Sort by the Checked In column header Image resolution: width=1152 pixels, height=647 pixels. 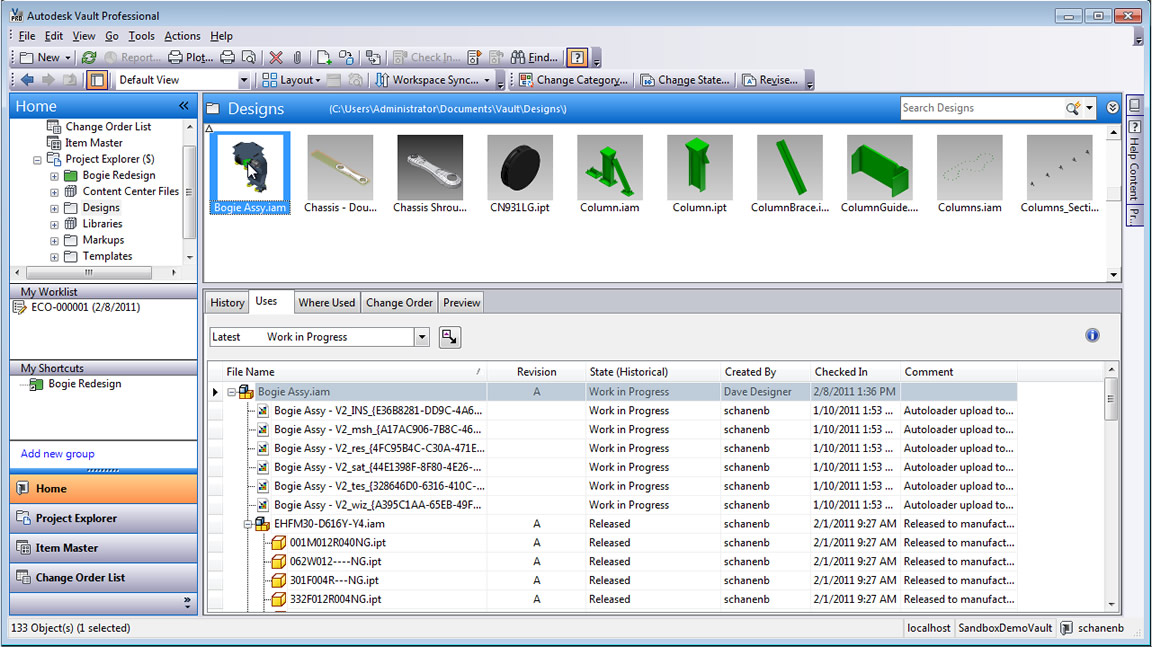click(x=854, y=372)
